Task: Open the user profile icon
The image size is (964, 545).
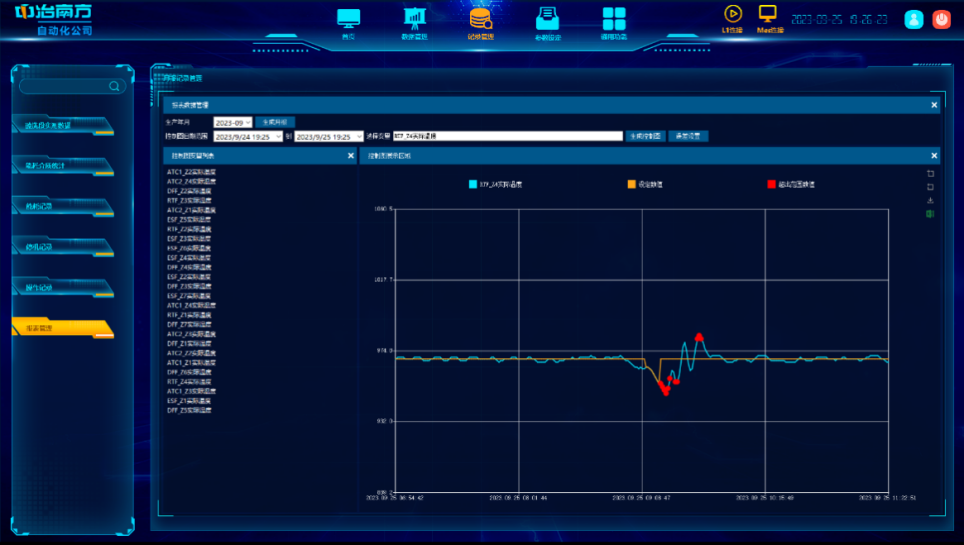Action: (x=913, y=19)
